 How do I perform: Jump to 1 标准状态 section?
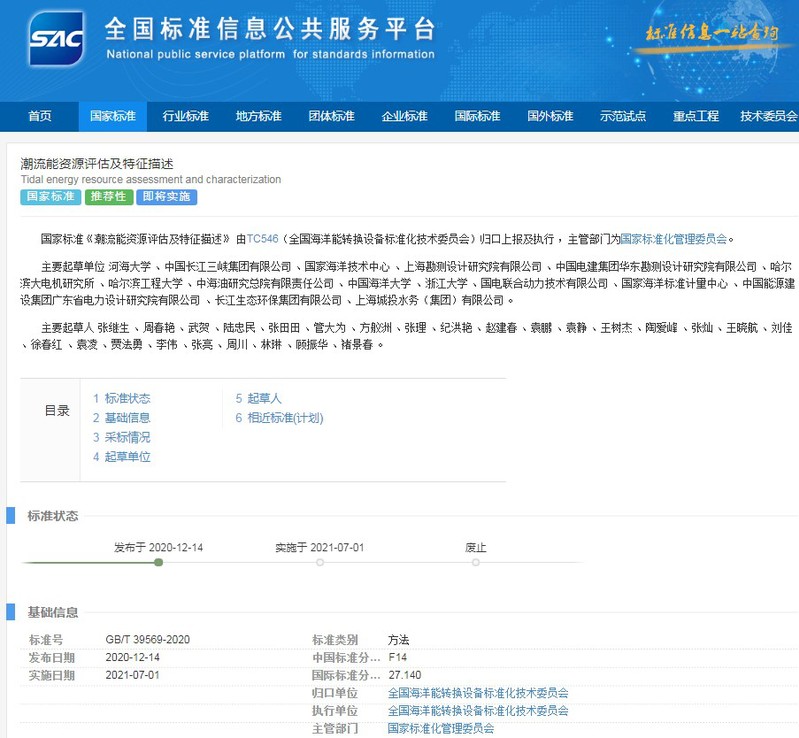(x=121, y=399)
